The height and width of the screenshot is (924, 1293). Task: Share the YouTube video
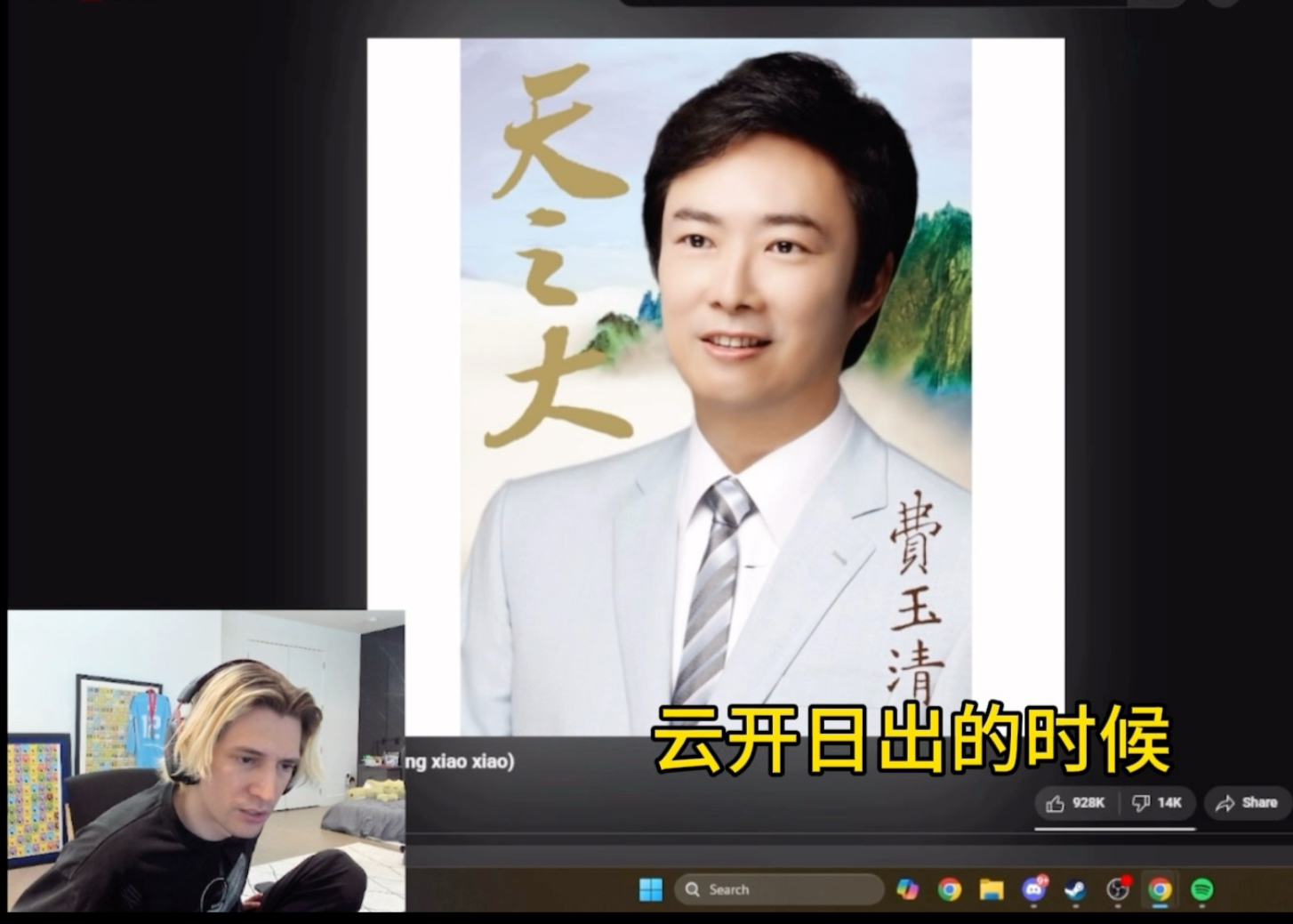click(1247, 803)
